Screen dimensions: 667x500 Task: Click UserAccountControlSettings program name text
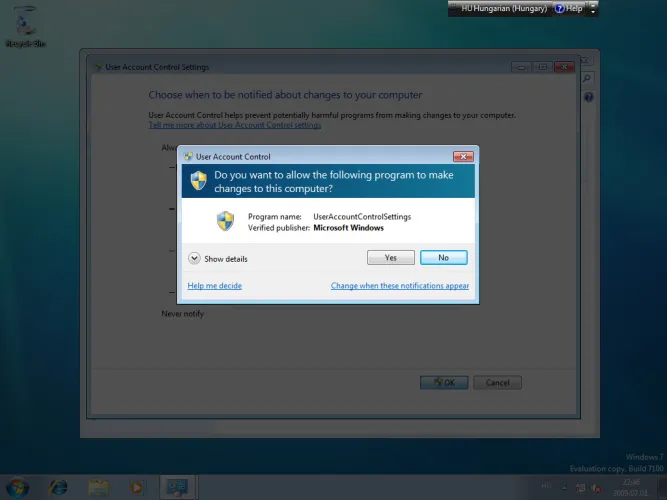pyautogui.click(x=362, y=217)
